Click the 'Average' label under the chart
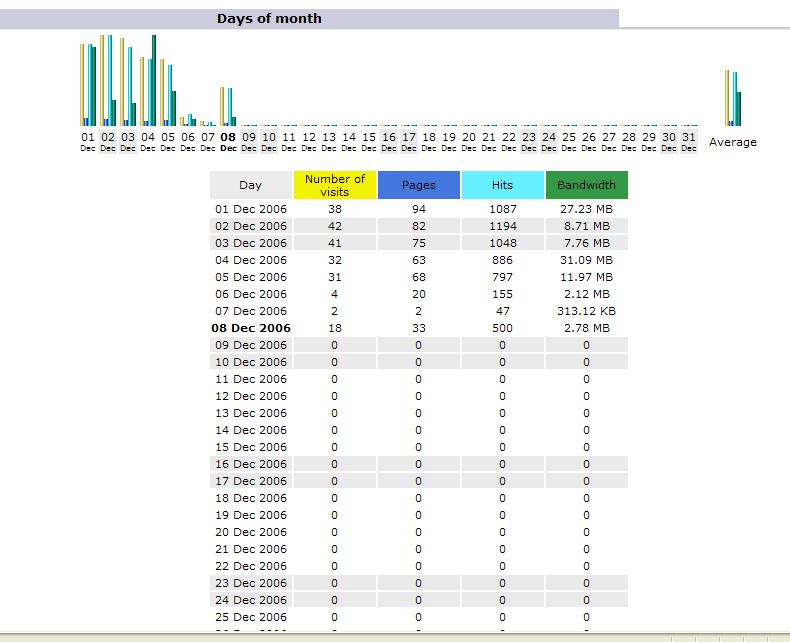Screen dimensions: 790x642 pos(733,142)
